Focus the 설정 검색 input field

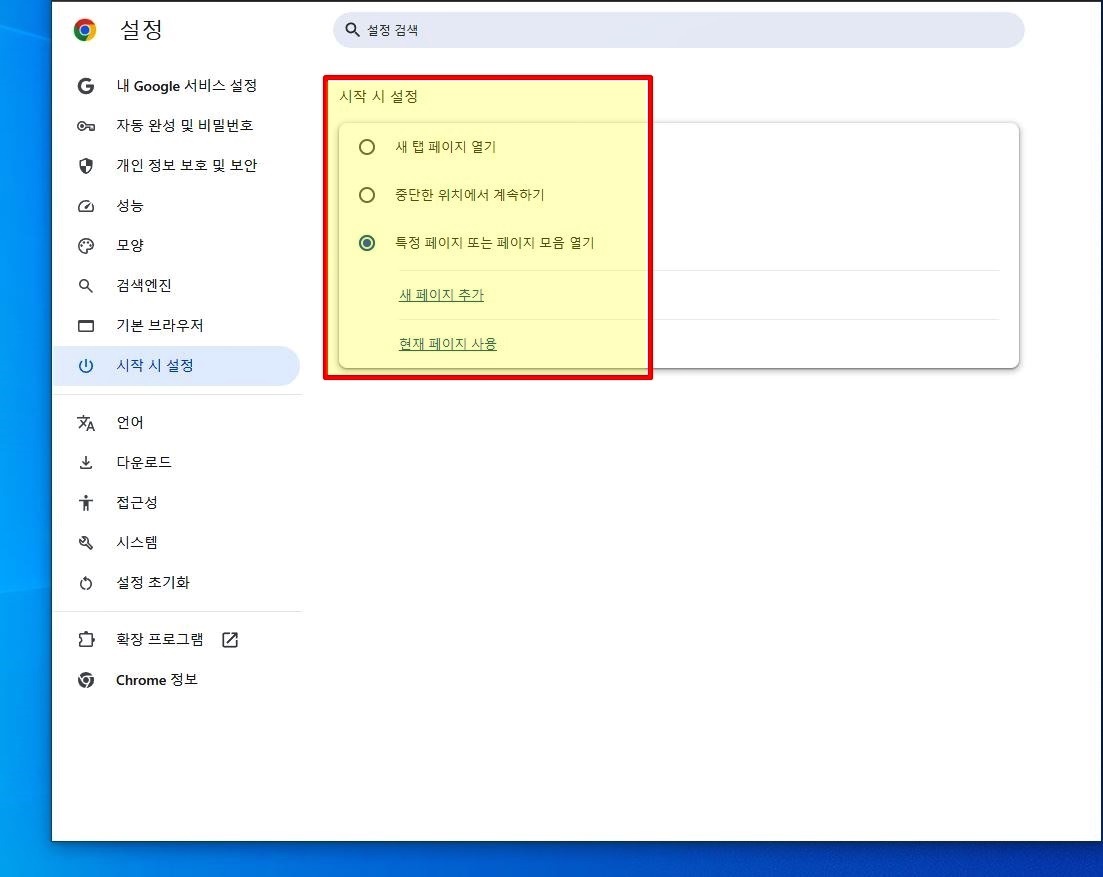click(x=679, y=30)
